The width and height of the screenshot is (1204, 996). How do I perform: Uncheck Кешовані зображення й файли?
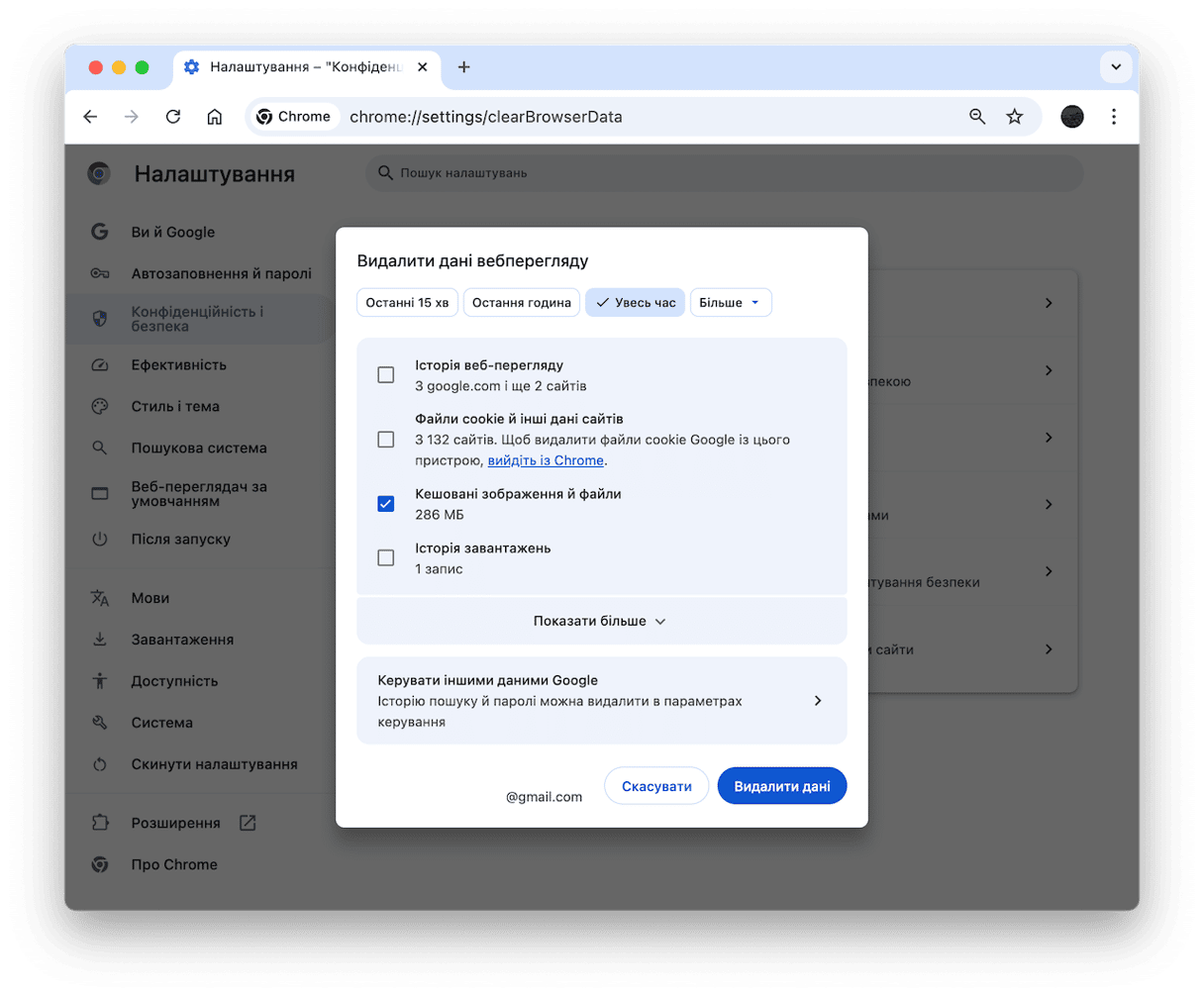[386, 504]
